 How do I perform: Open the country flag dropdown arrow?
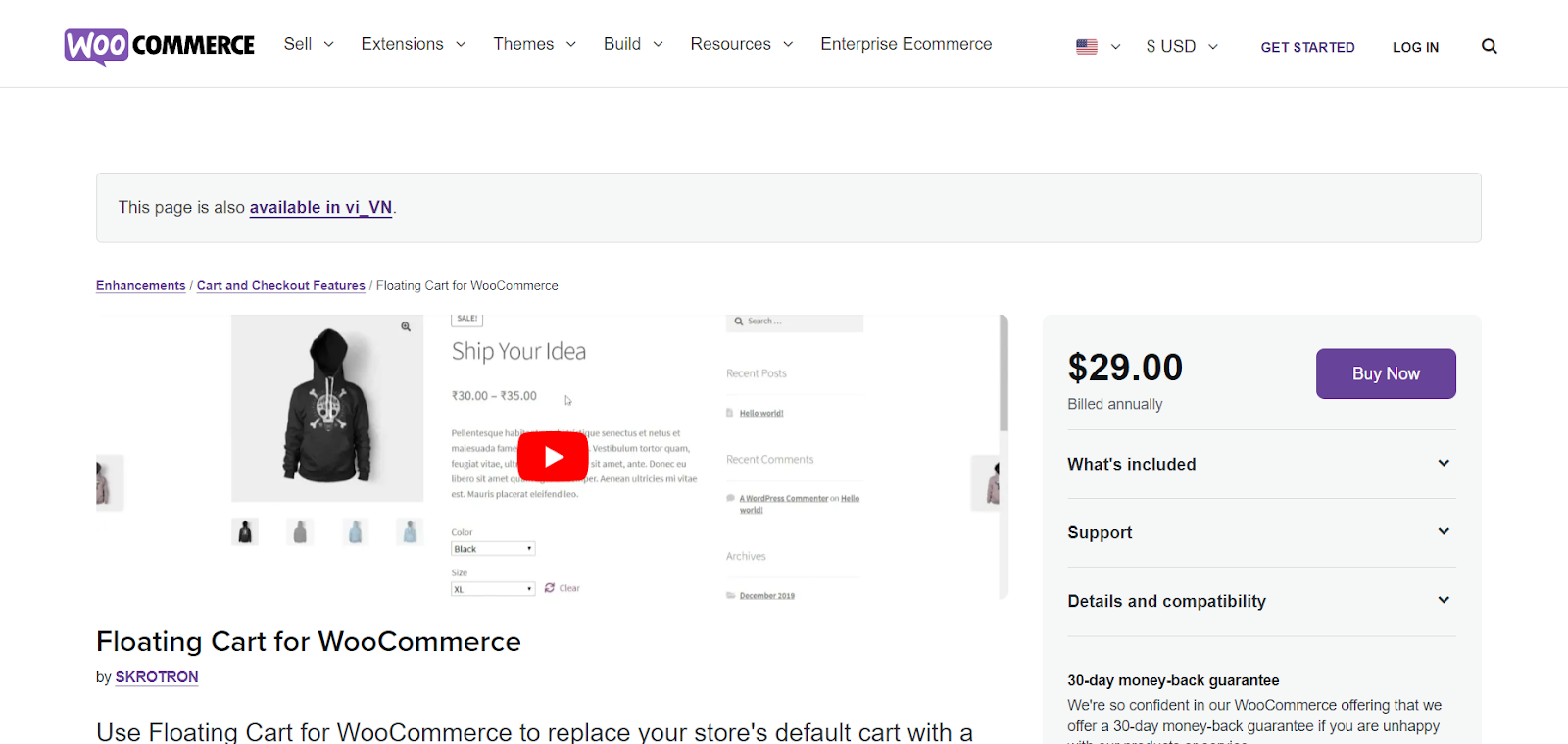tap(1115, 47)
